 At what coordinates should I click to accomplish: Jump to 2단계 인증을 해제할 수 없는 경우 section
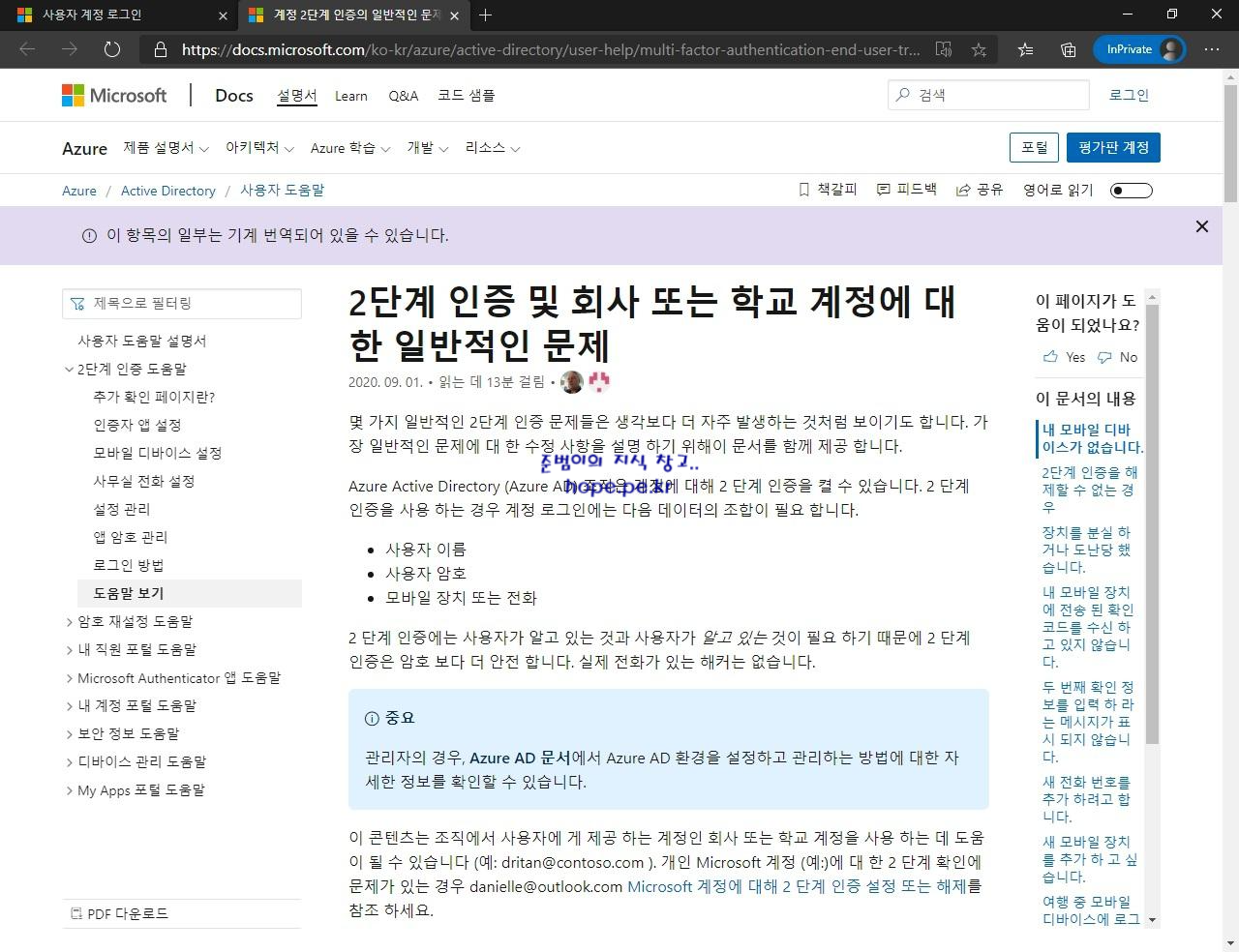[1090, 490]
